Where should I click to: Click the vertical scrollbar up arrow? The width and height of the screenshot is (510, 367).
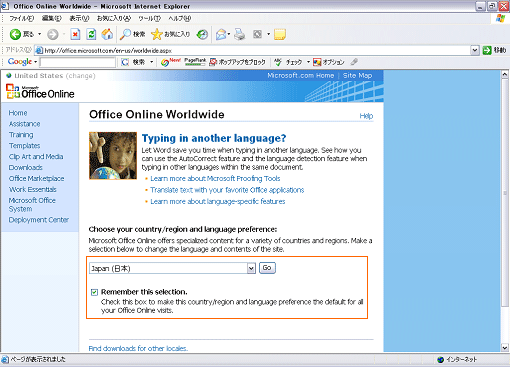click(x=505, y=74)
